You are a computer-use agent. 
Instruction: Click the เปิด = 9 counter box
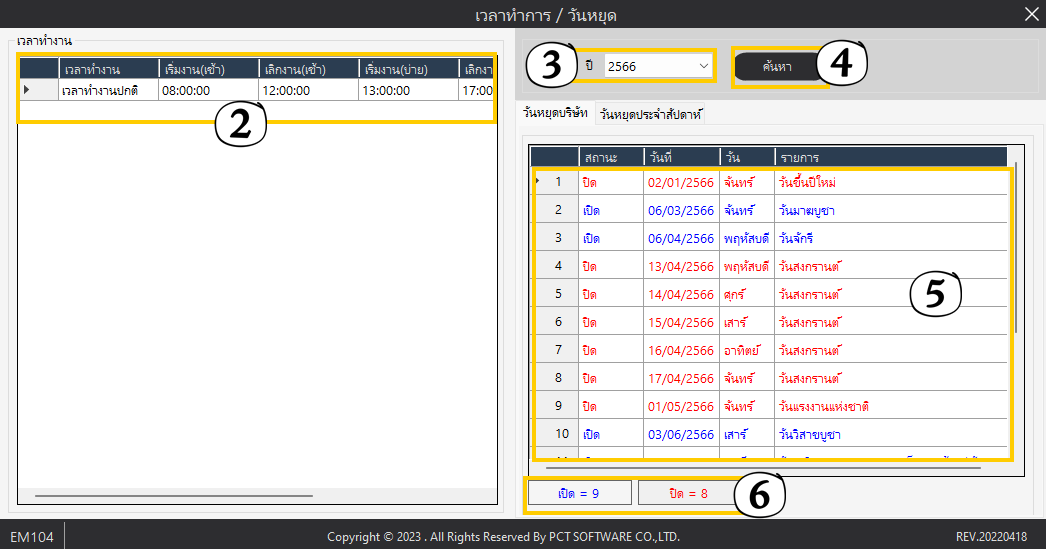click(x=581, y=493)
